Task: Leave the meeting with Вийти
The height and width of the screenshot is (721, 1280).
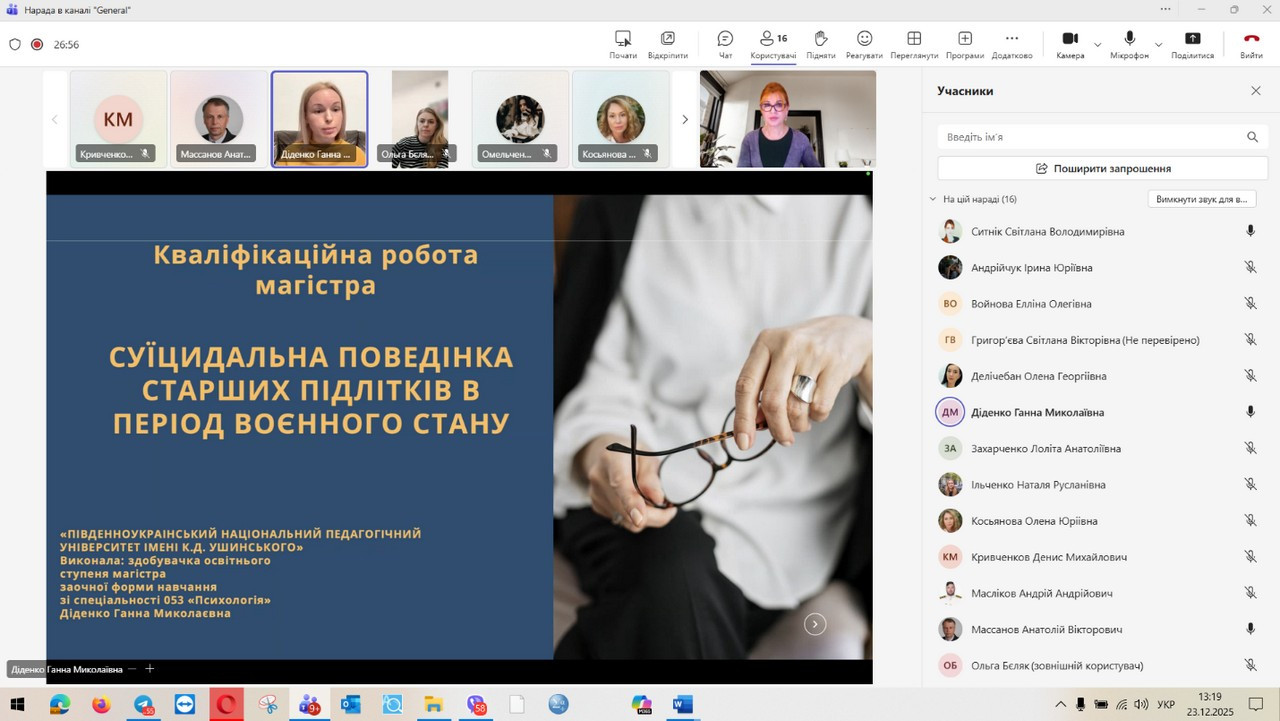Action: (1251, 44)
